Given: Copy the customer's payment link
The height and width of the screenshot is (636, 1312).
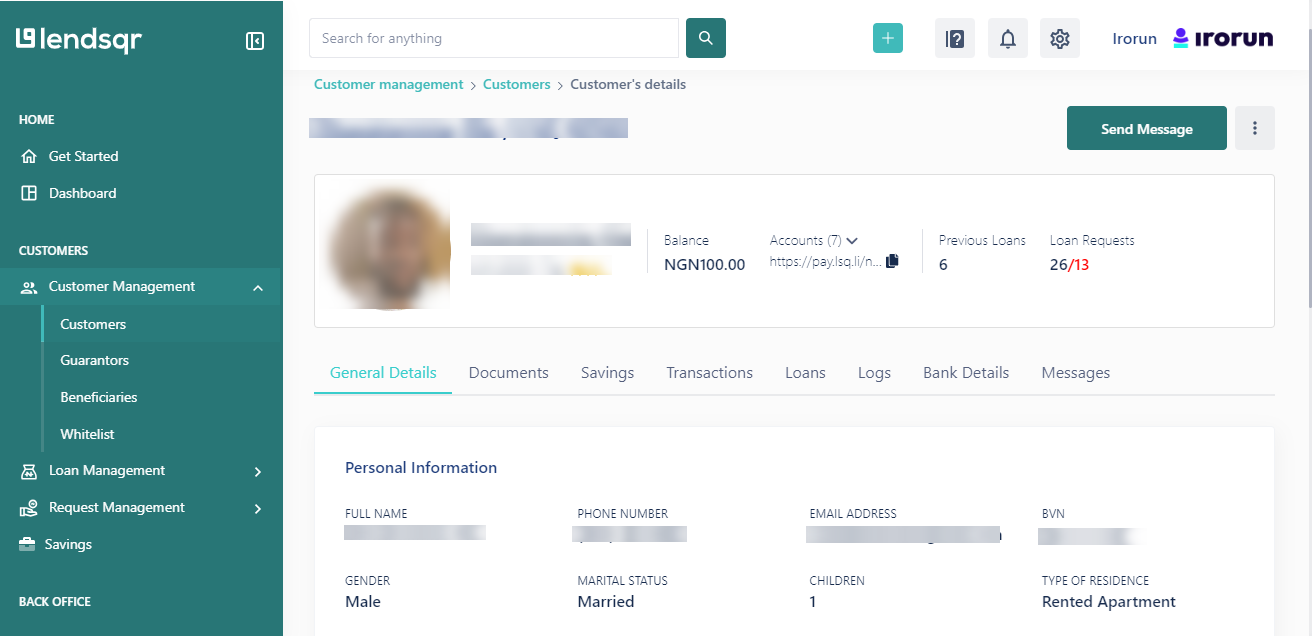Looking at the screenshot, I should click(891, 260).
